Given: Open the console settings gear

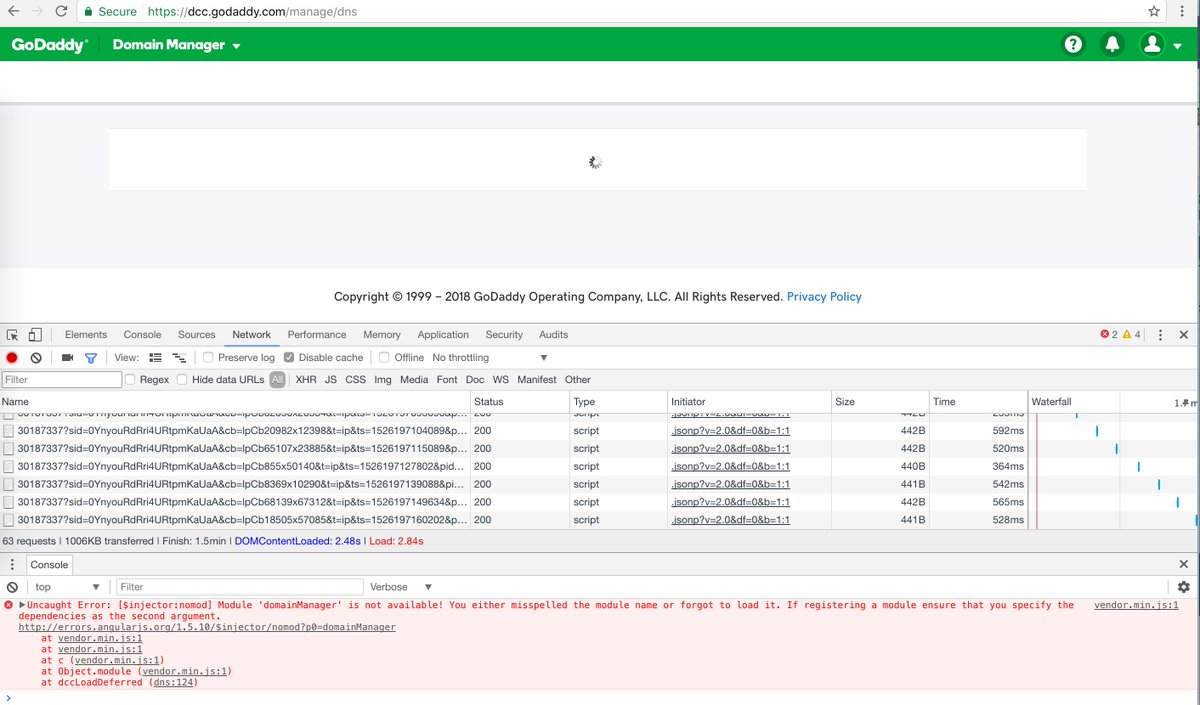Looking at the screenshot, I should (1184, 587).
